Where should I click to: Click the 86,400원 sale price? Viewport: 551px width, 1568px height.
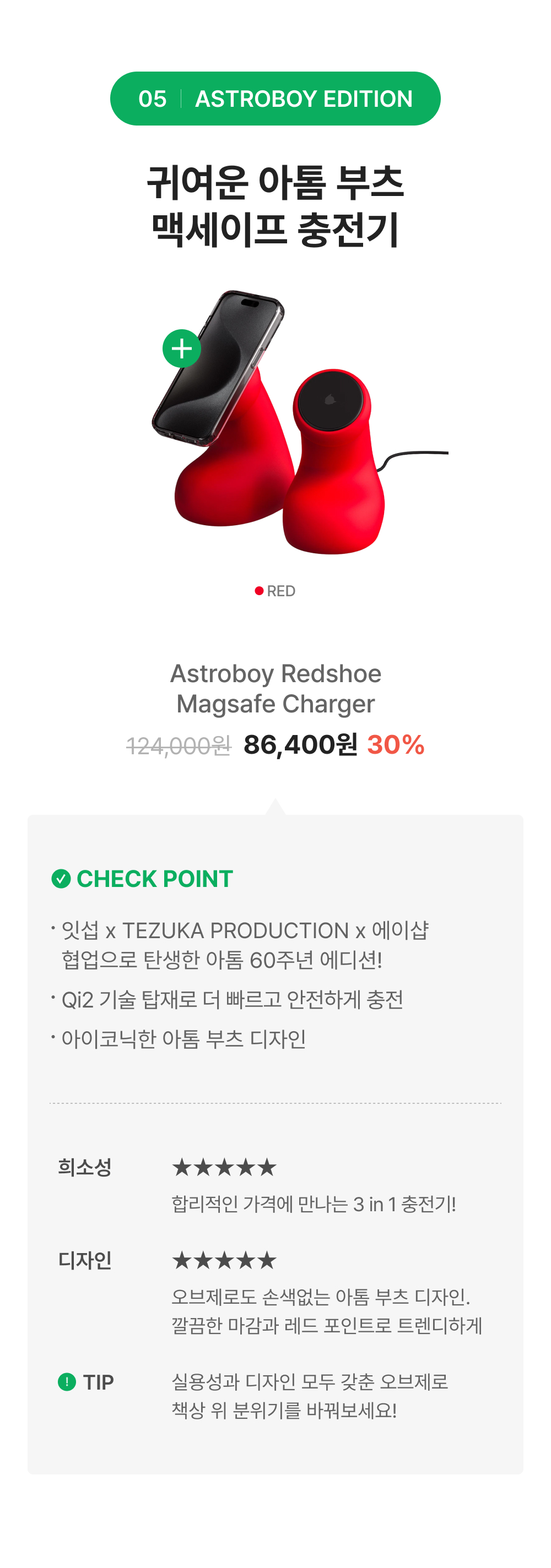coord(300,744)
